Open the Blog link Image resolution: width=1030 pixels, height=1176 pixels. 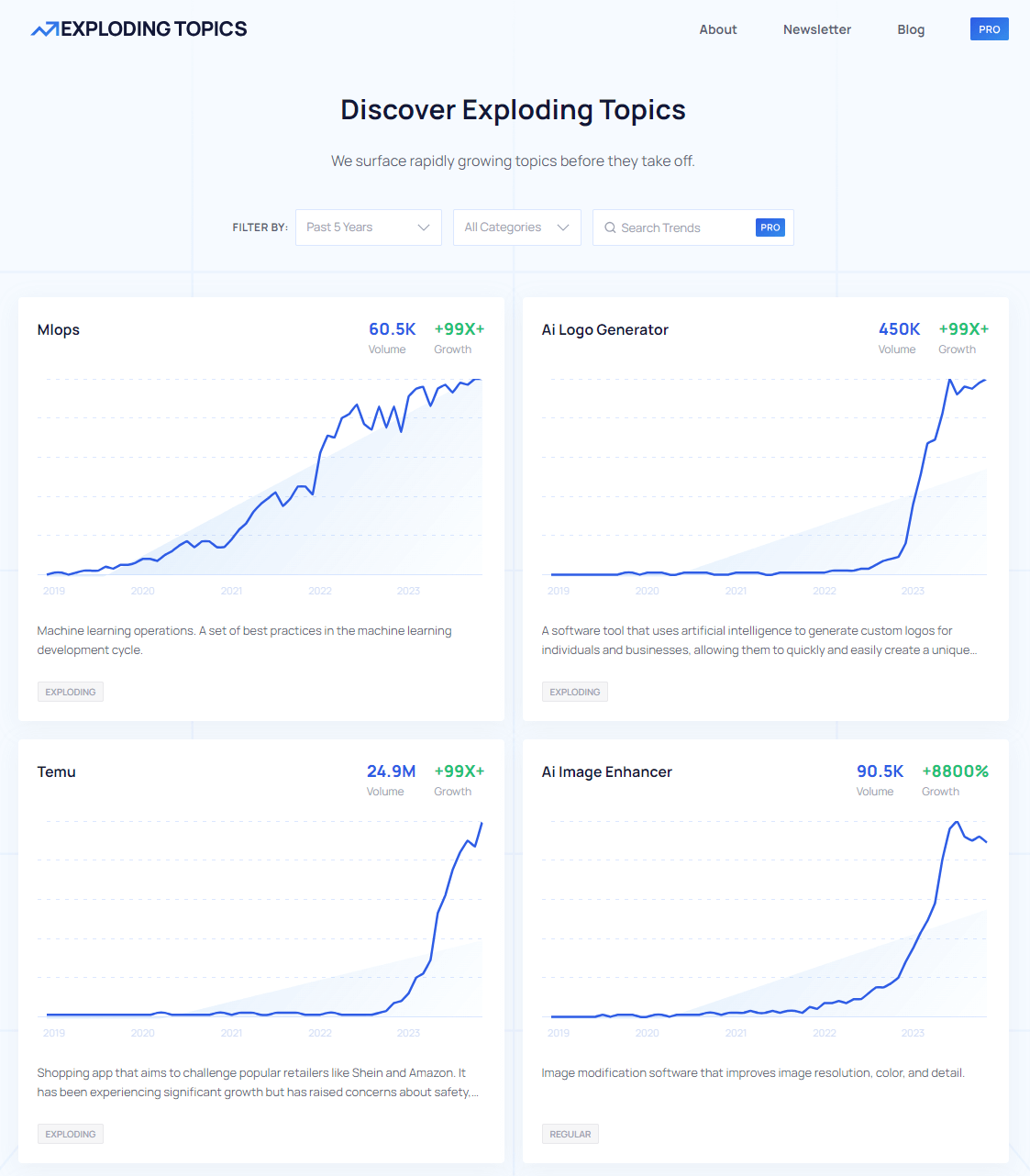(910, 29)
